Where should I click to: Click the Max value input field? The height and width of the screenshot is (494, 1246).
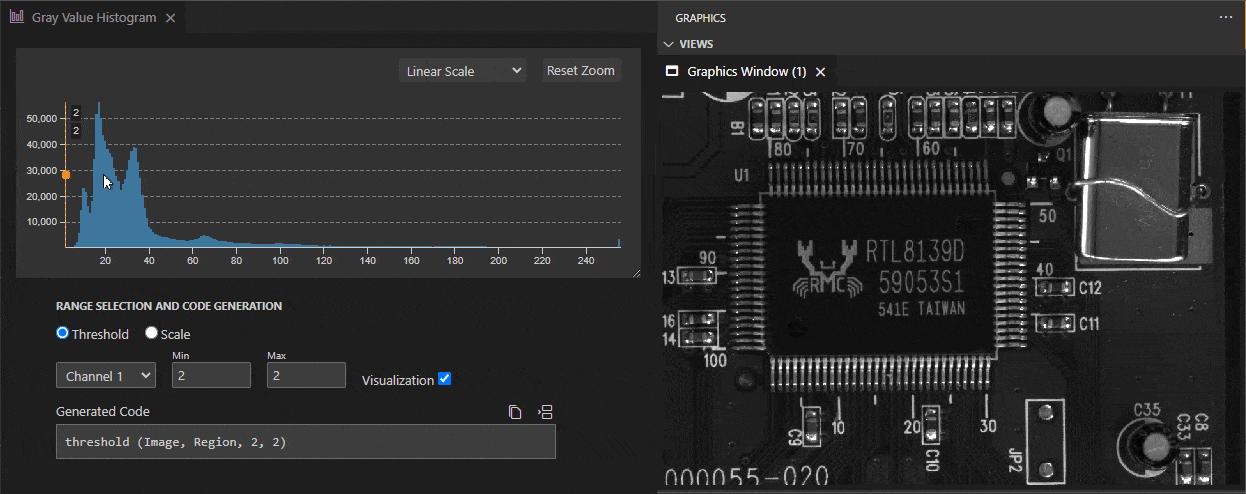click(x=305, y=376)
